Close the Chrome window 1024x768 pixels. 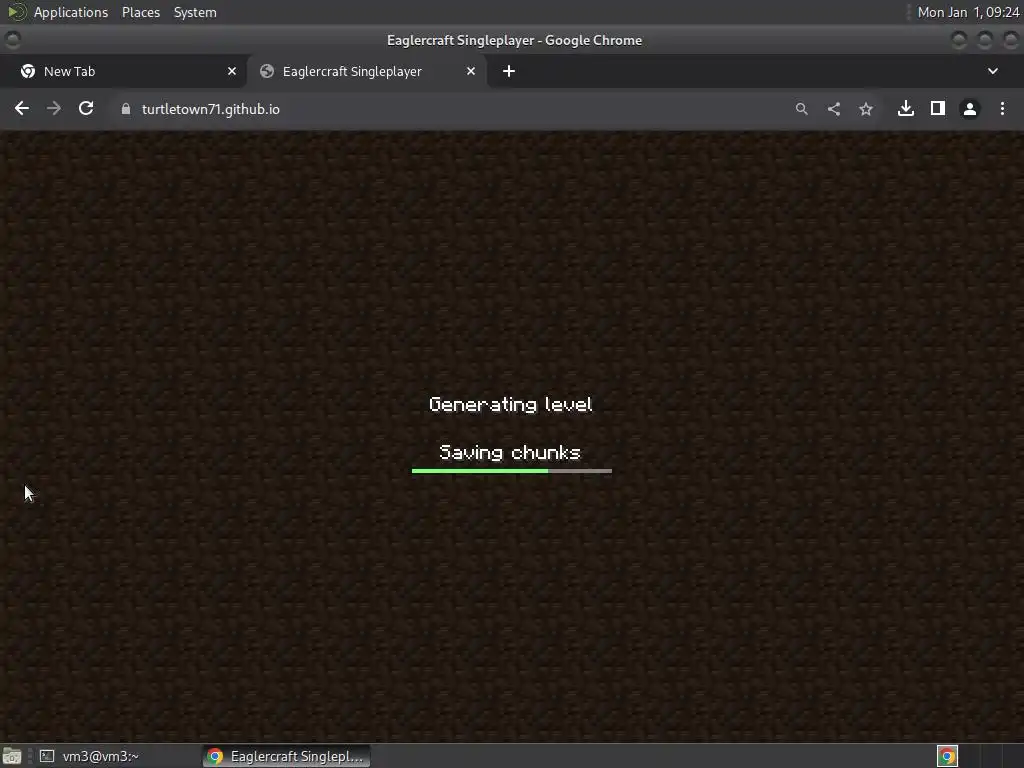pyautogui.click(x=1011, y=40)
